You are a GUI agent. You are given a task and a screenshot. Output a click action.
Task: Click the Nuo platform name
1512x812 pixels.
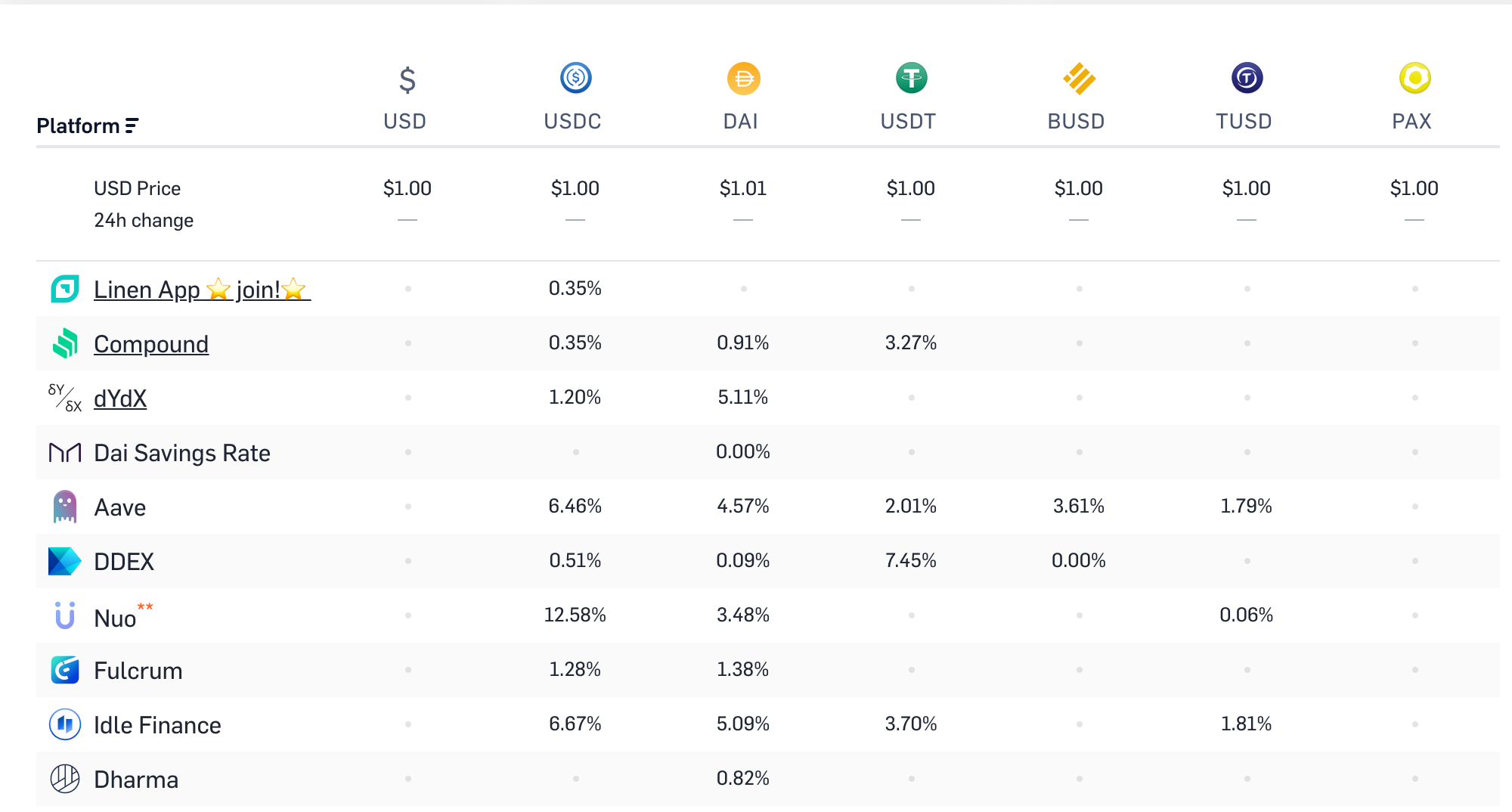[x=115, y=618]
